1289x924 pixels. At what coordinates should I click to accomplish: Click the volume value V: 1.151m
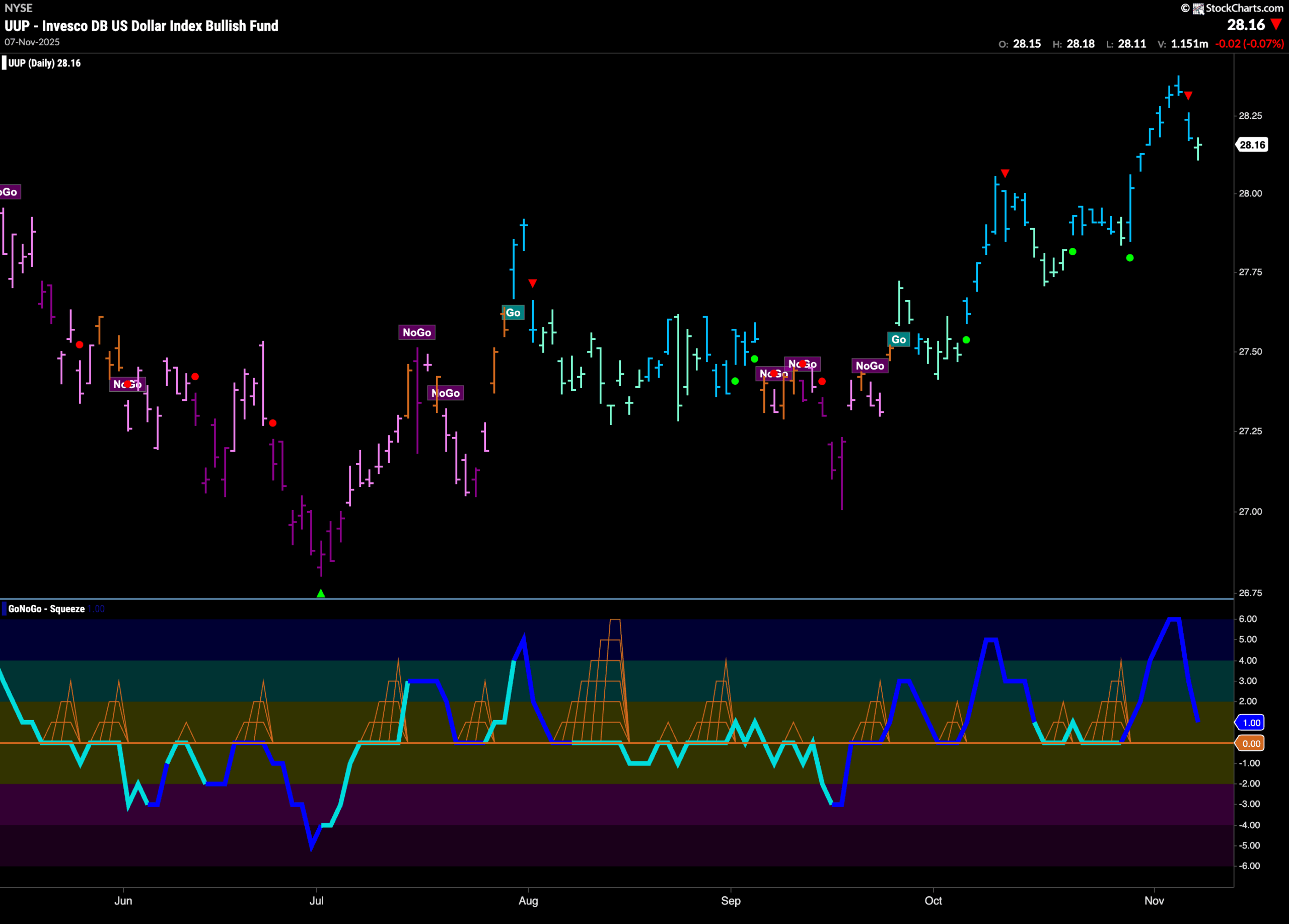coord(1183,44)
